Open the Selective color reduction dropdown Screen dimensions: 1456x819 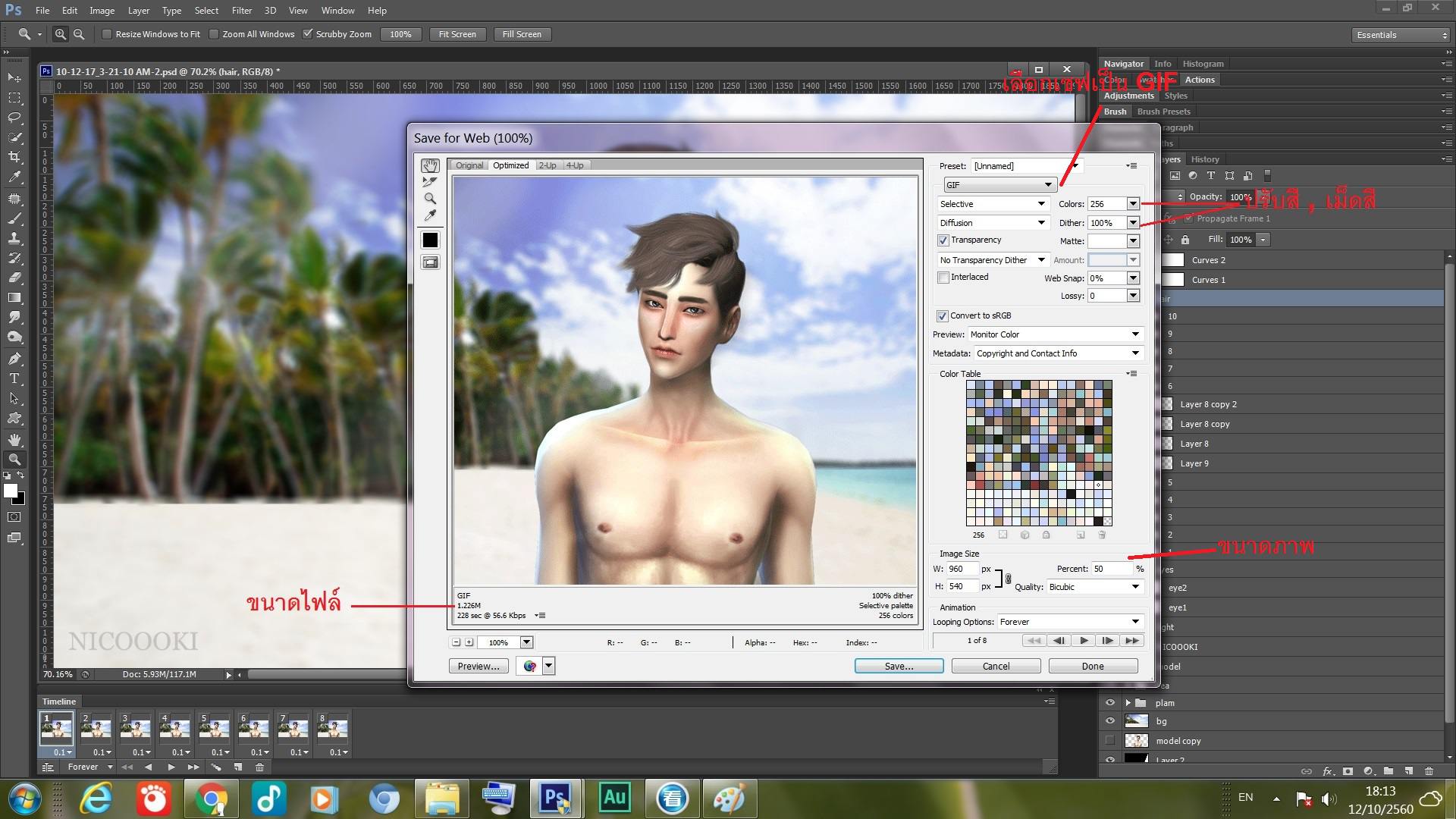[x=993, y=204]
